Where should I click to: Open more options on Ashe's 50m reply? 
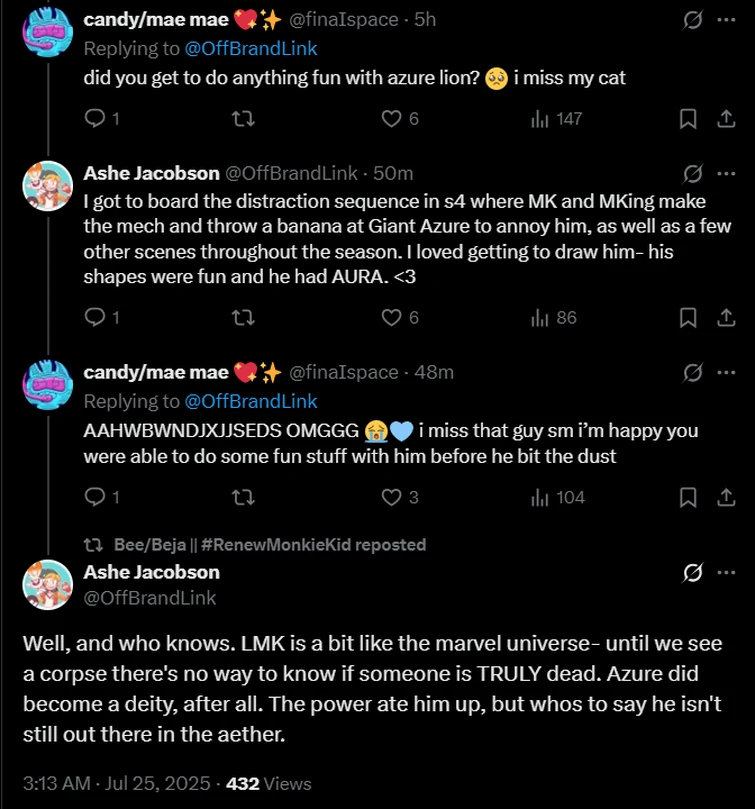click(727, 174)
